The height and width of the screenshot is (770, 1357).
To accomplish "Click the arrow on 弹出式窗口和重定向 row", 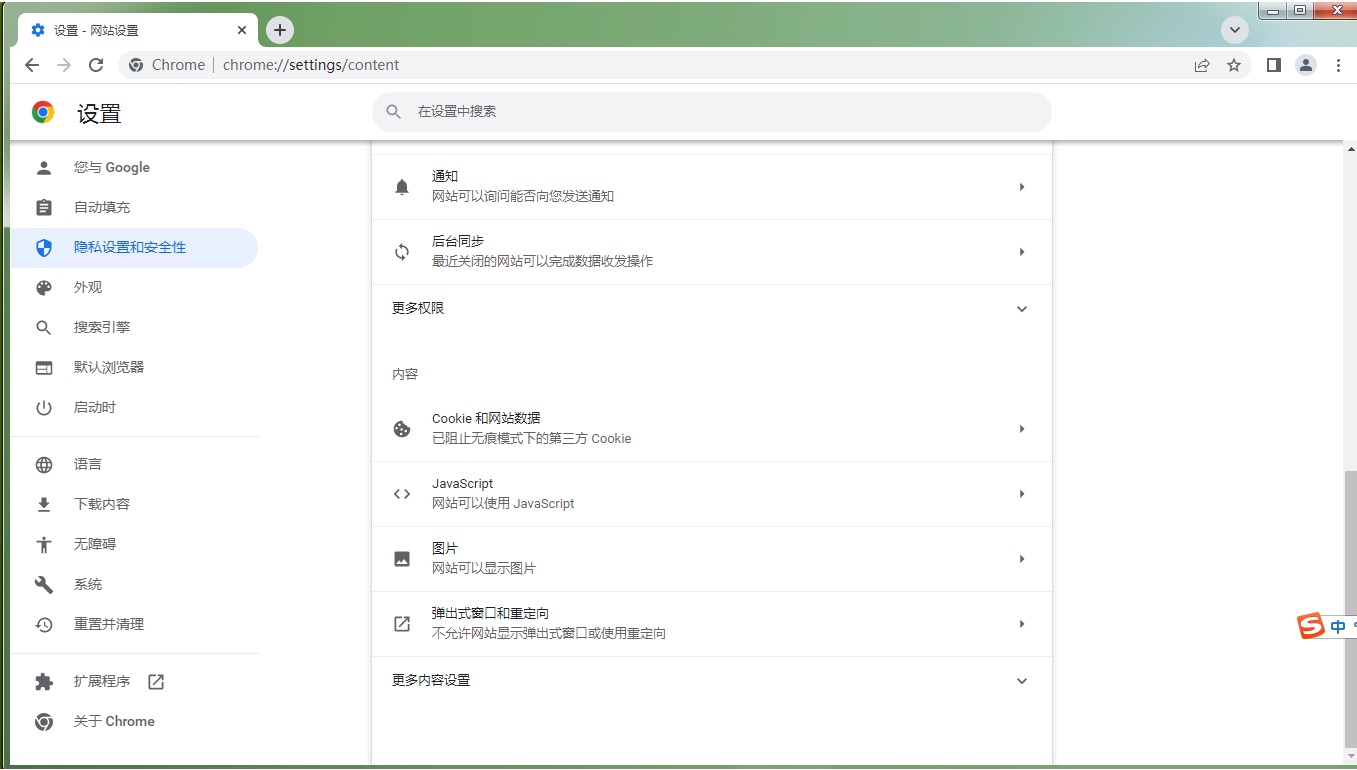I will (1022, 624).
